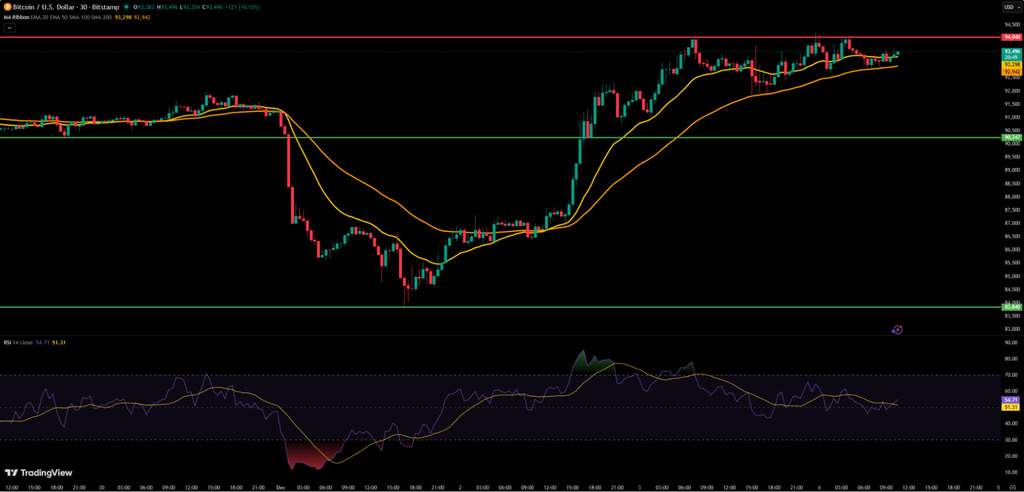Click the green market status dot

127,6
